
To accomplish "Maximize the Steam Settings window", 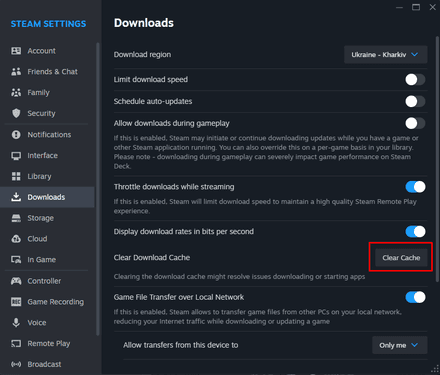I will click(416, 7).
